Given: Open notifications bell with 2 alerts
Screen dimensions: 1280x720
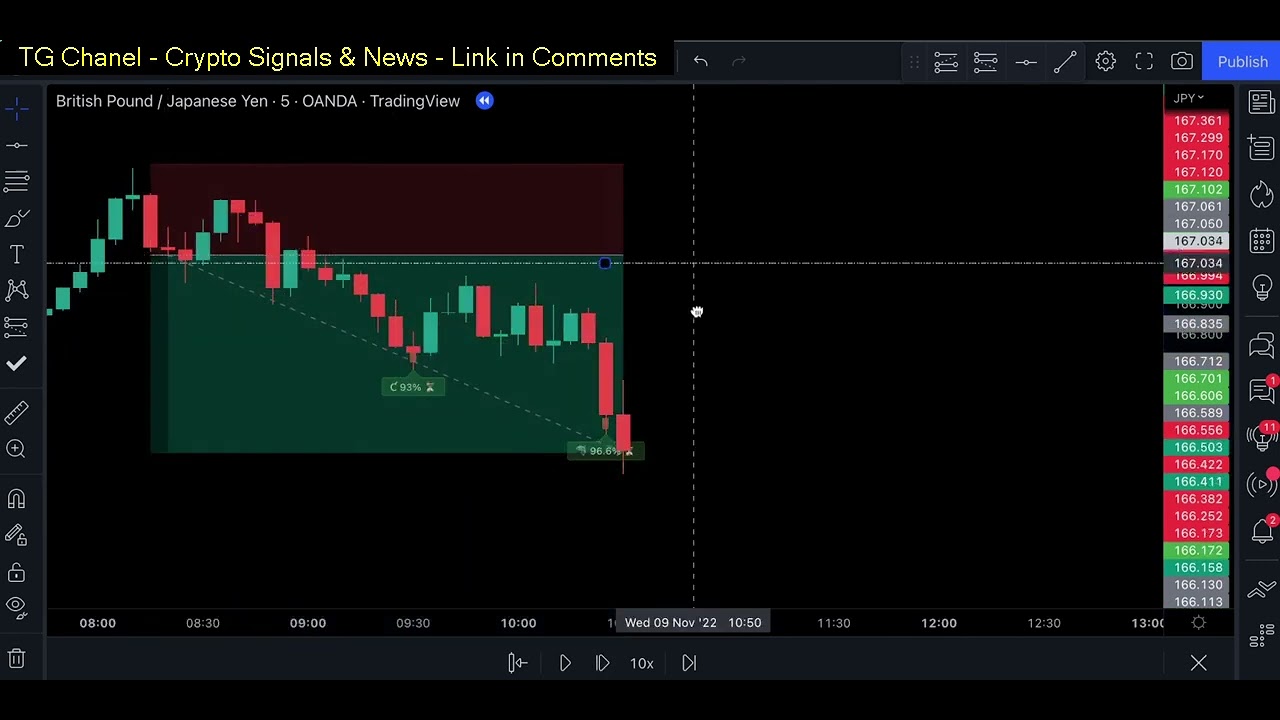Looking at the screenshot, I should 1261,531.
